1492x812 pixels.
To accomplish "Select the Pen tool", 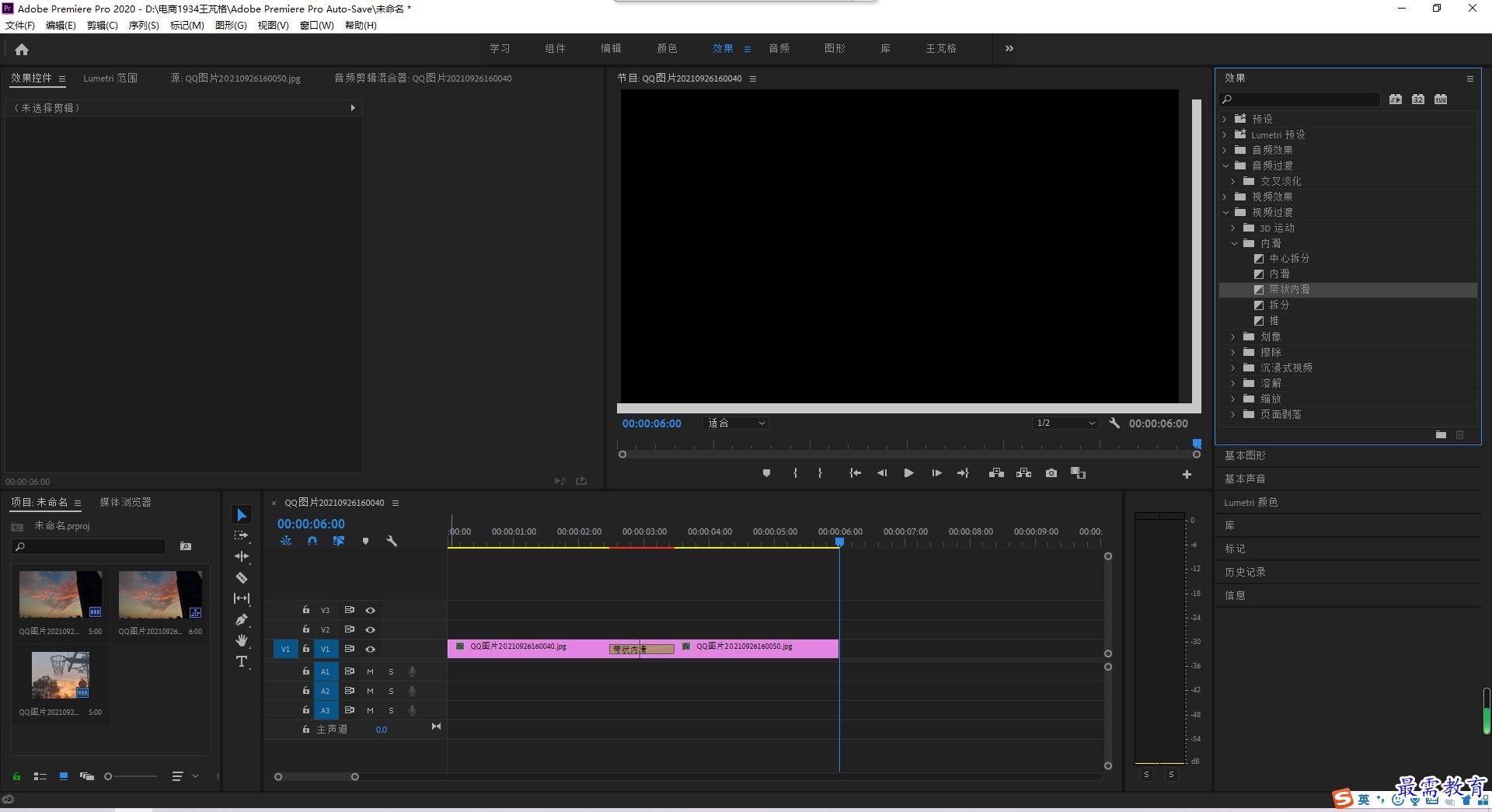I will coord(242,619).
